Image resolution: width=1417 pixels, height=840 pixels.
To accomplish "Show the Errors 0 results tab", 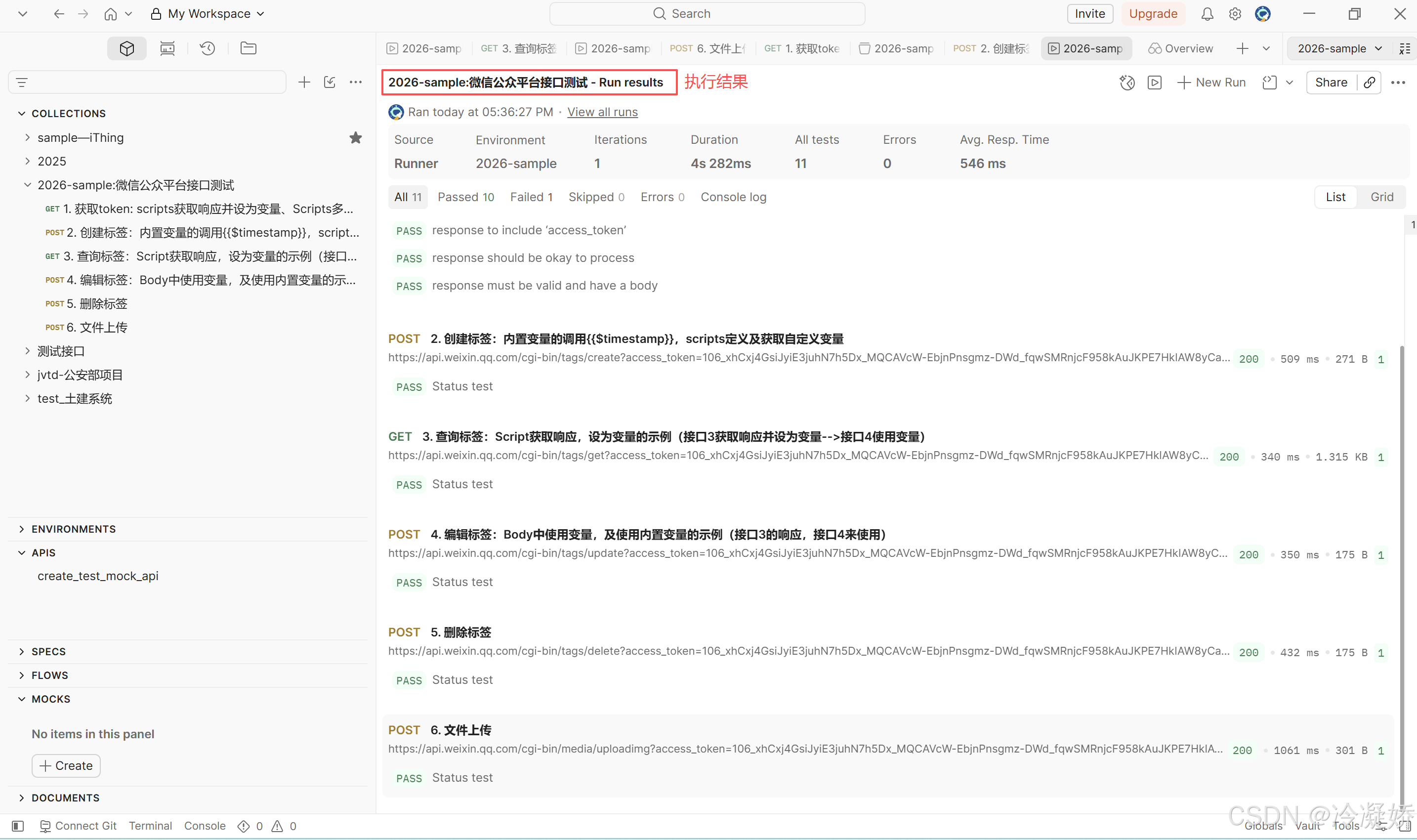I will (662, 197).
